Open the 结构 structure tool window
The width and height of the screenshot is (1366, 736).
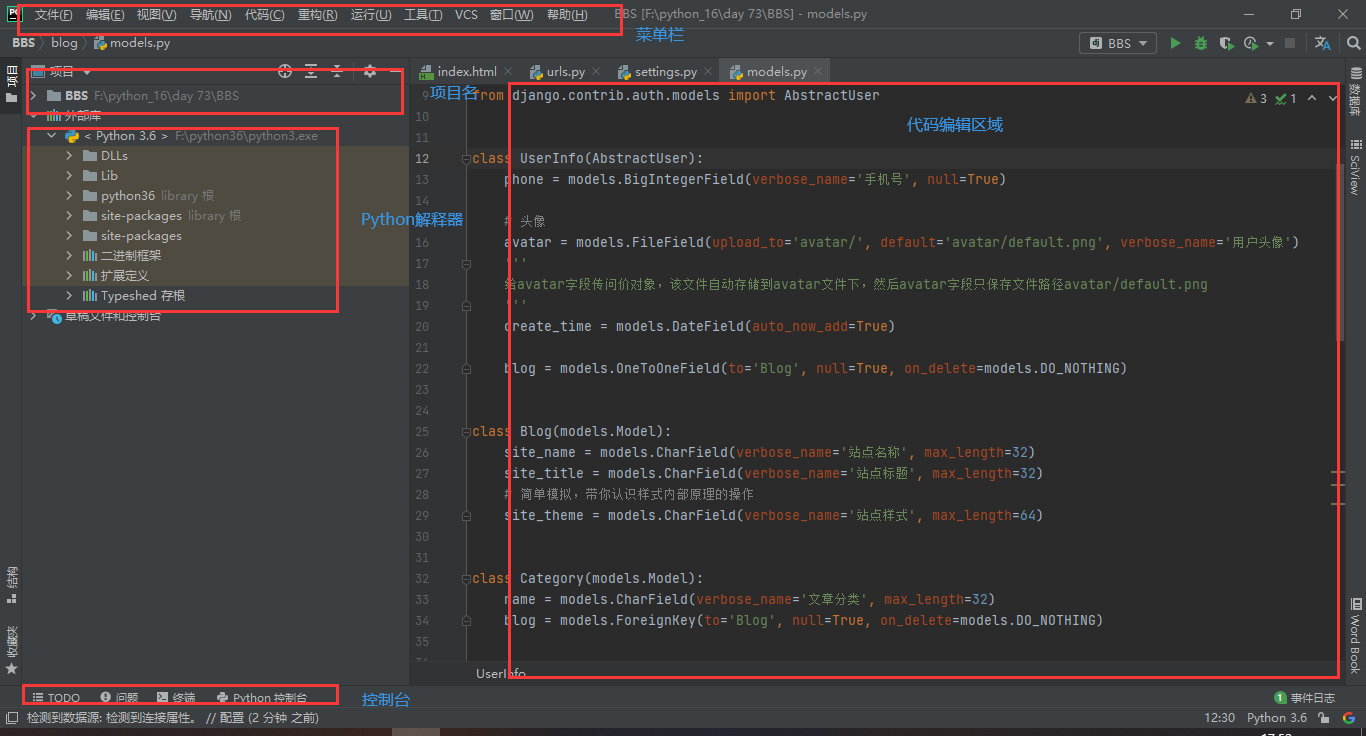[11, 585]
